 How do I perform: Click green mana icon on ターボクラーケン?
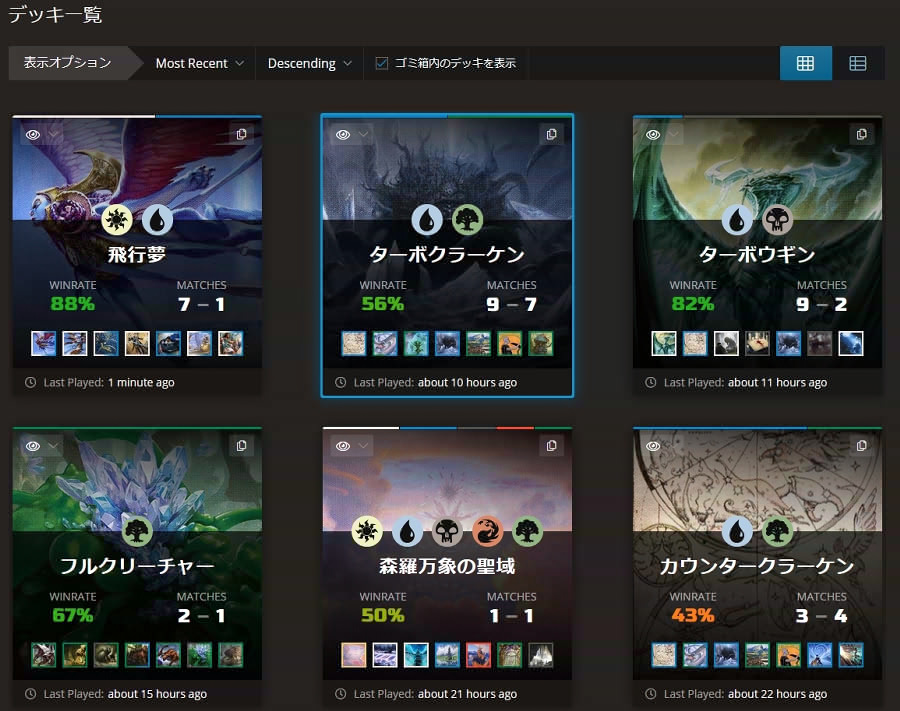pyautogui.click(x=467, y=220)
